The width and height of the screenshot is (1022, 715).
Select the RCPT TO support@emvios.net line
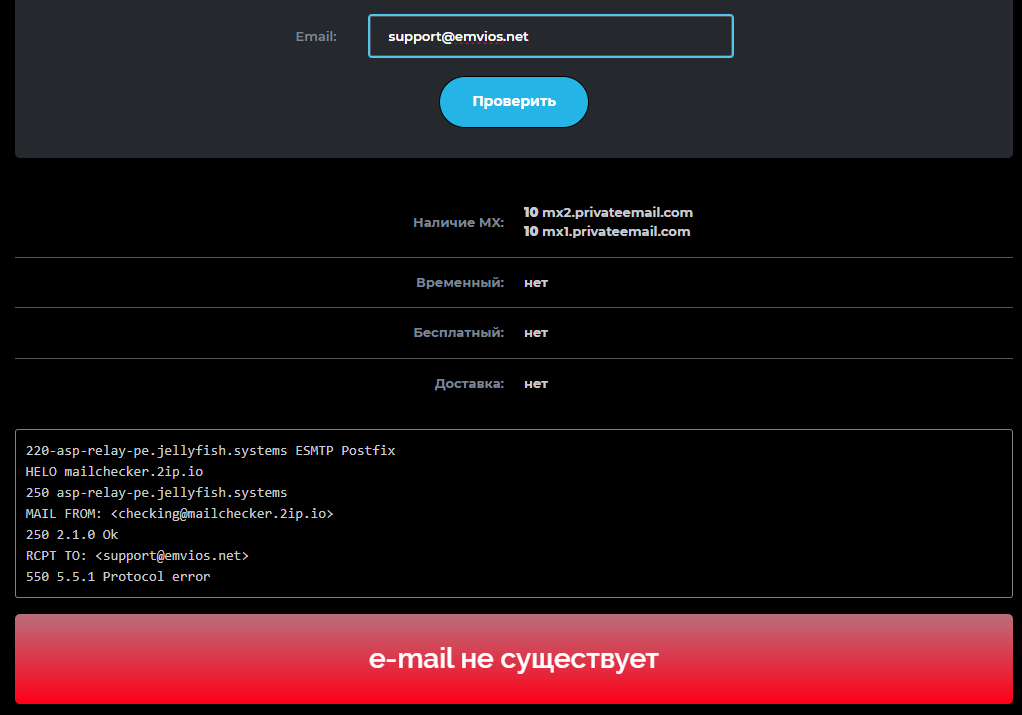click(137, 555)
